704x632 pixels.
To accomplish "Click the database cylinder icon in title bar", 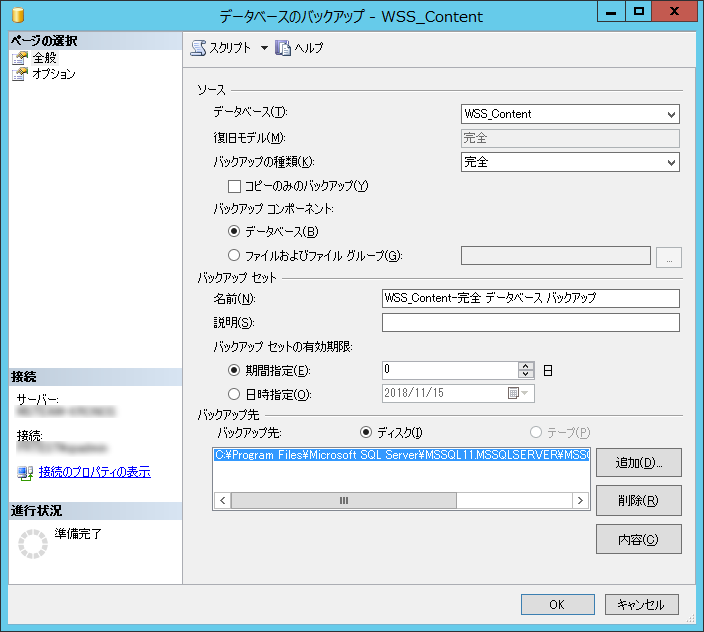I will [18, 15].
